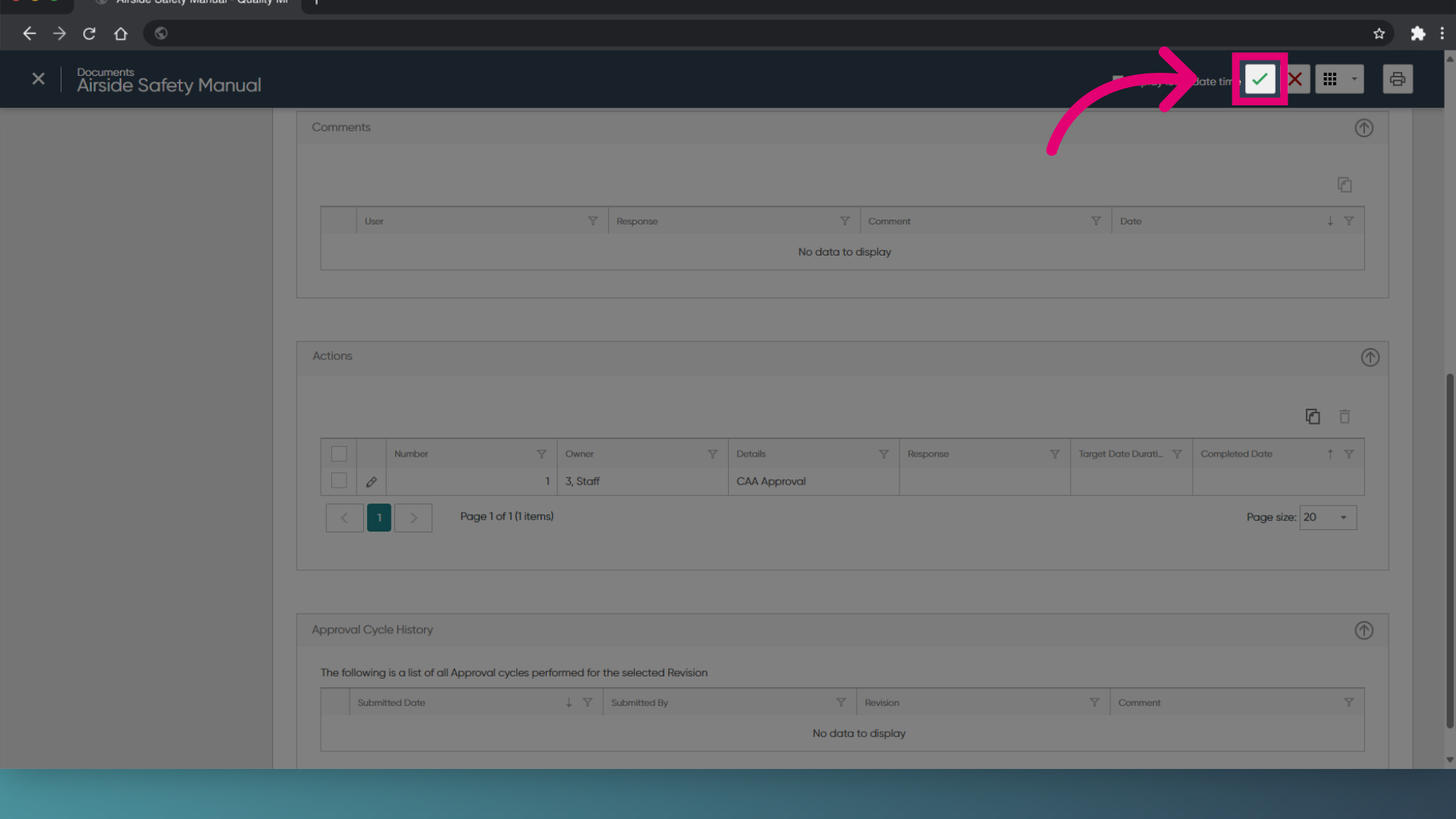The image size is (1456, 819).
Task: Filter the Target Date Duration column
Action: (1177, 453)
